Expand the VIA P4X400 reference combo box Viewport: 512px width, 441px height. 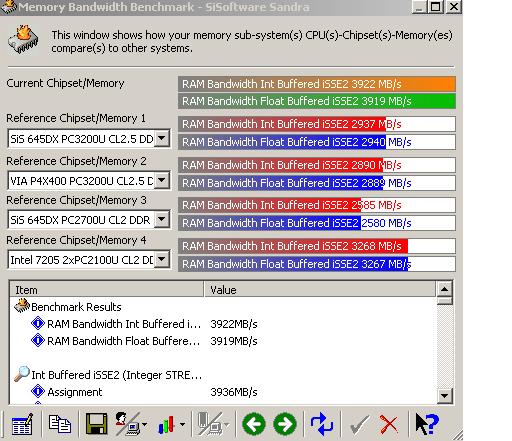pyautogui.click(x=162, y=180)
